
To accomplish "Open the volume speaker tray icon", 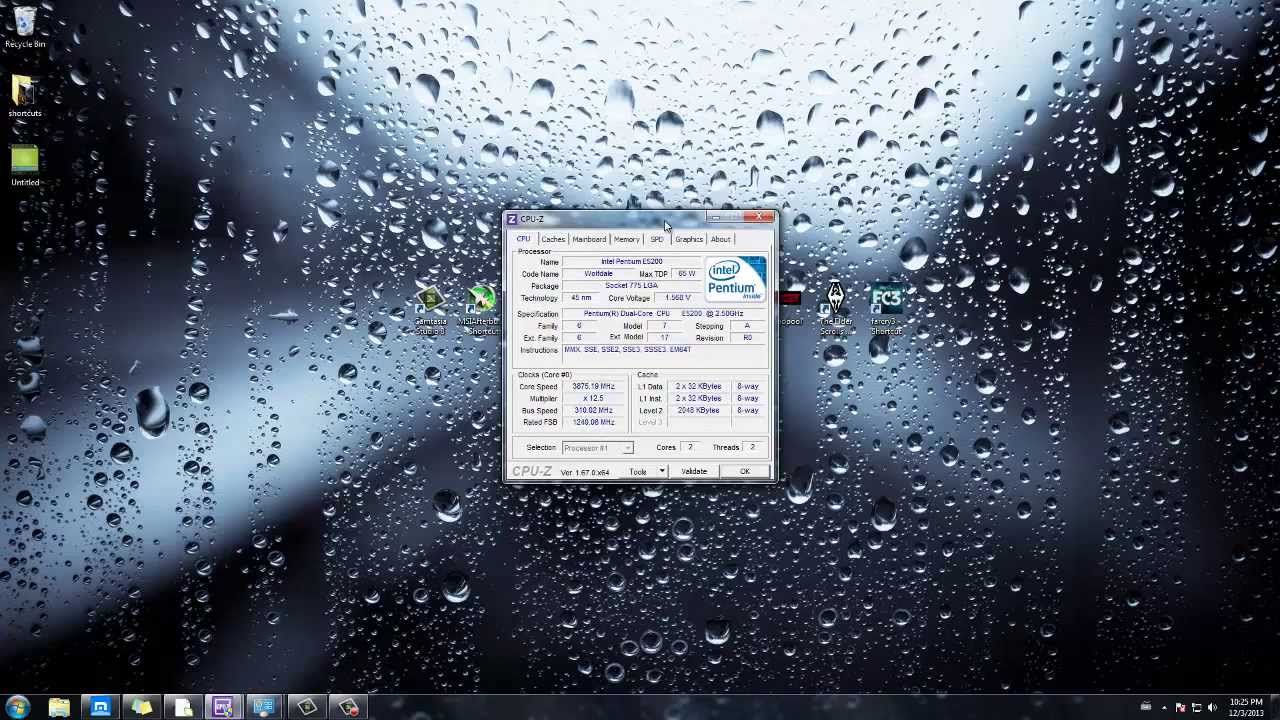I will 1213,708.
